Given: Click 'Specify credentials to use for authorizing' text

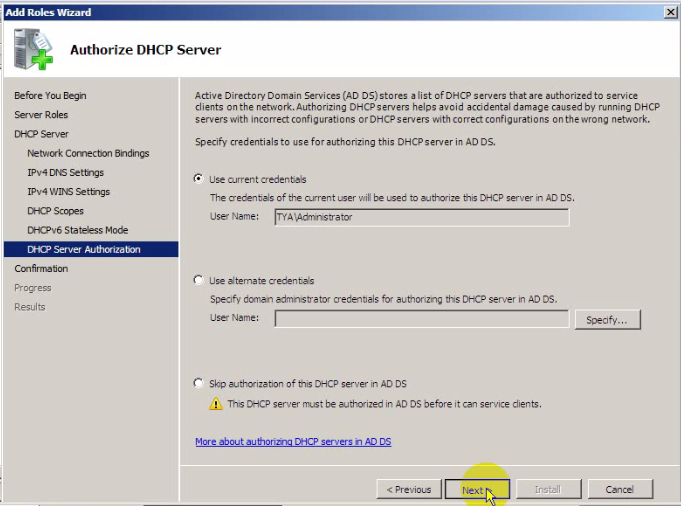Looking at the screenshot, I should pyautogui.click(x=345, y=142).
